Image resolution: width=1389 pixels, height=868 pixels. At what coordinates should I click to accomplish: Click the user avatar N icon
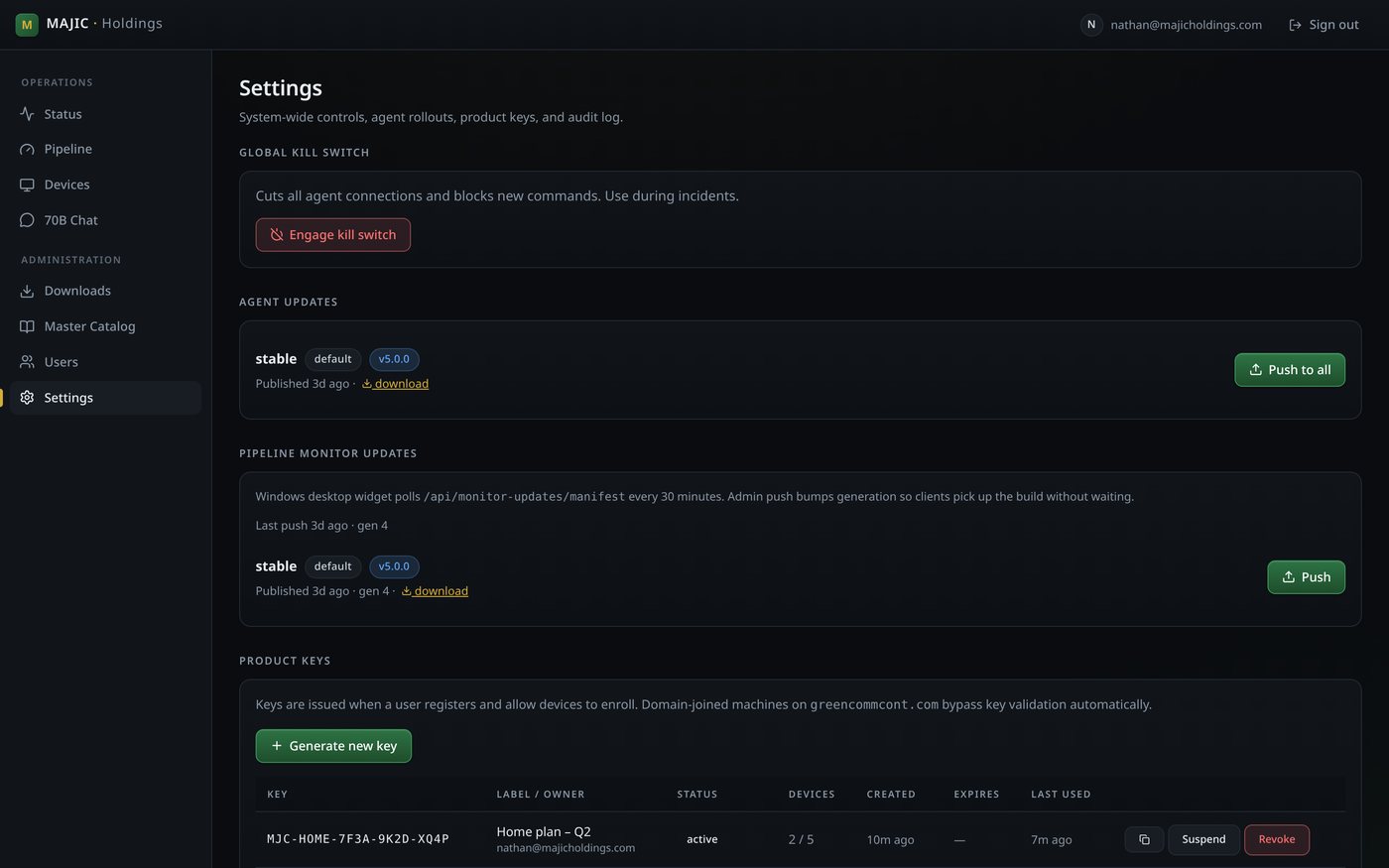coord(1091,25)
